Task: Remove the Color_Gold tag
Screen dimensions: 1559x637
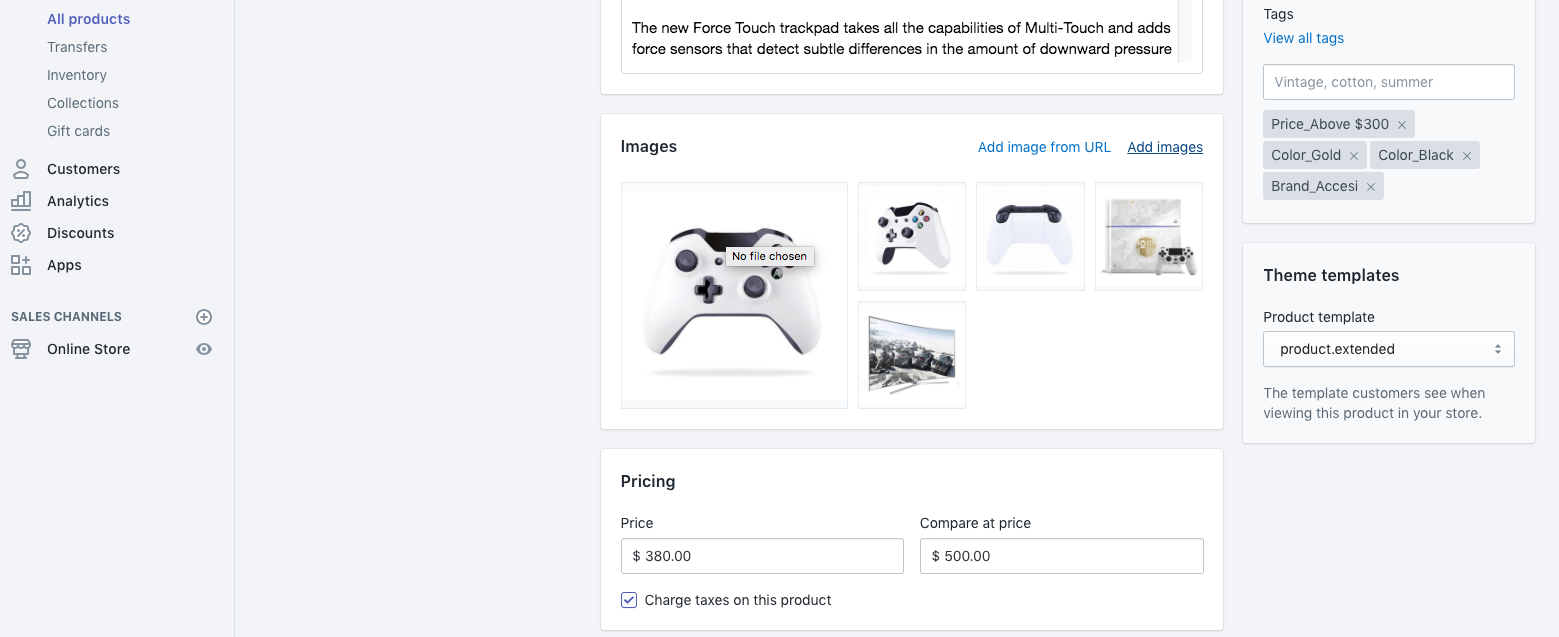Action: (1354, 156)
